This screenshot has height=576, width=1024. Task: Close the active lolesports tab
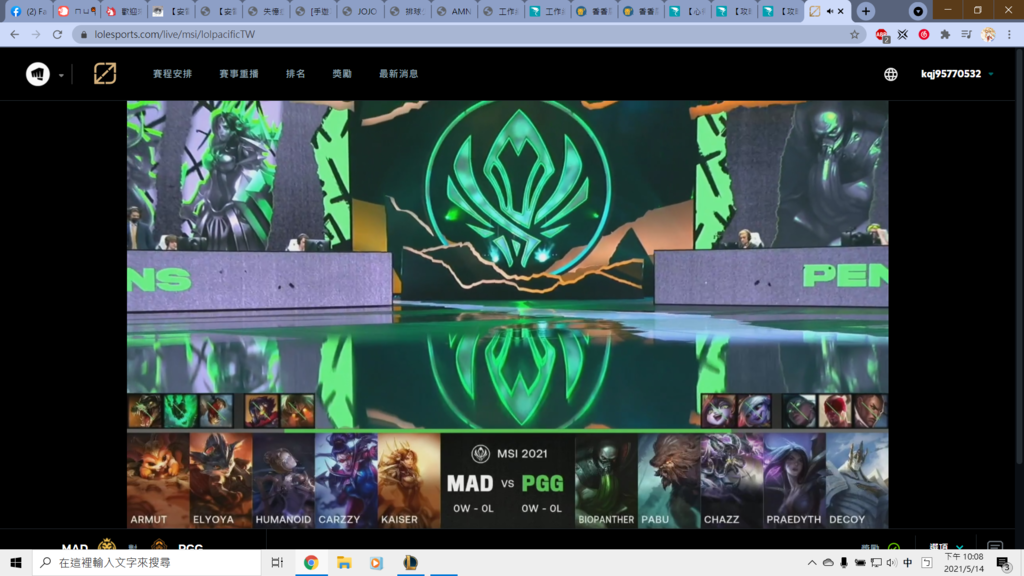(x=841, y=11)
